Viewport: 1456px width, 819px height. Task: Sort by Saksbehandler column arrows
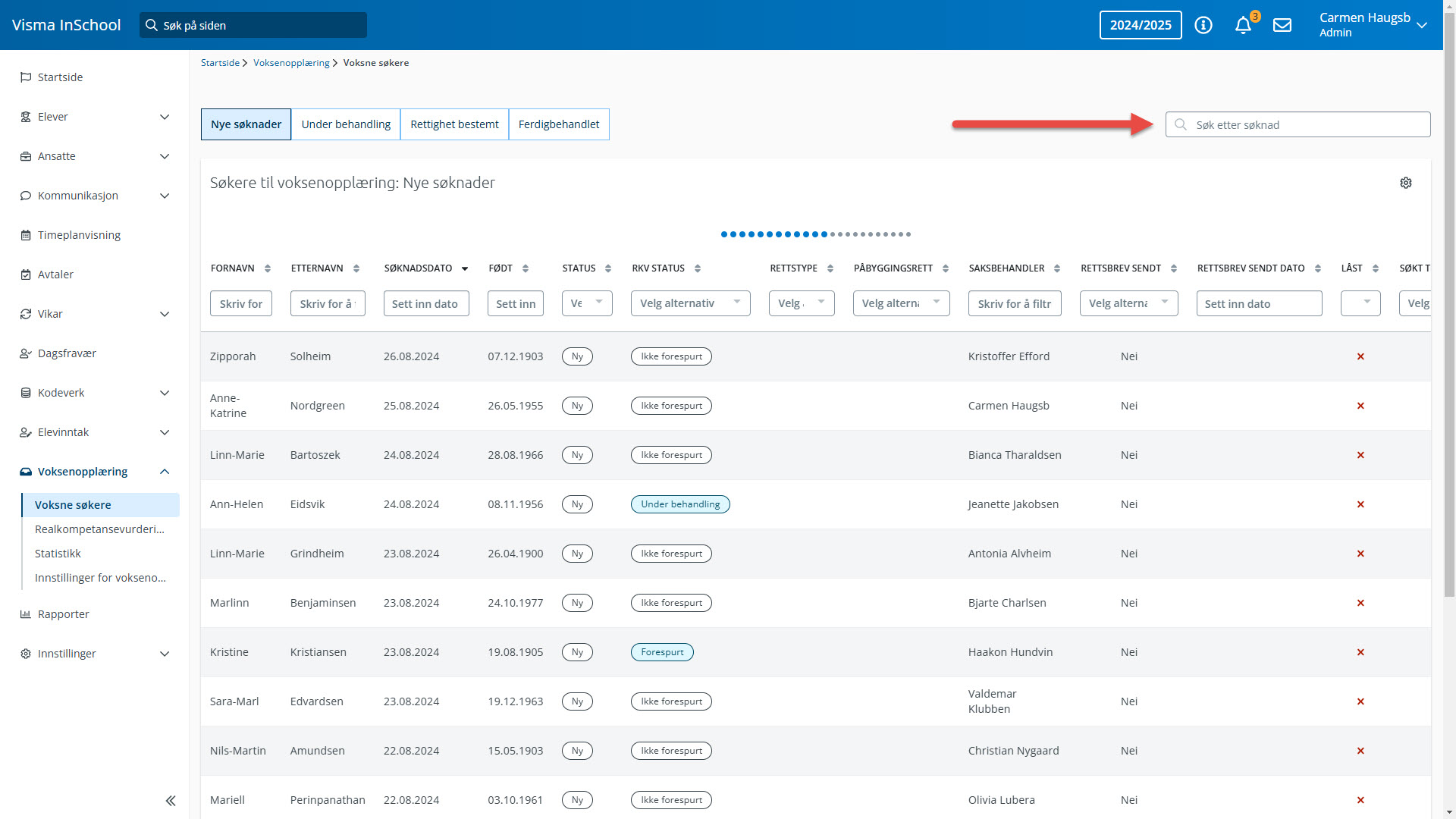pyautogui.click(x=1057, y=268)
